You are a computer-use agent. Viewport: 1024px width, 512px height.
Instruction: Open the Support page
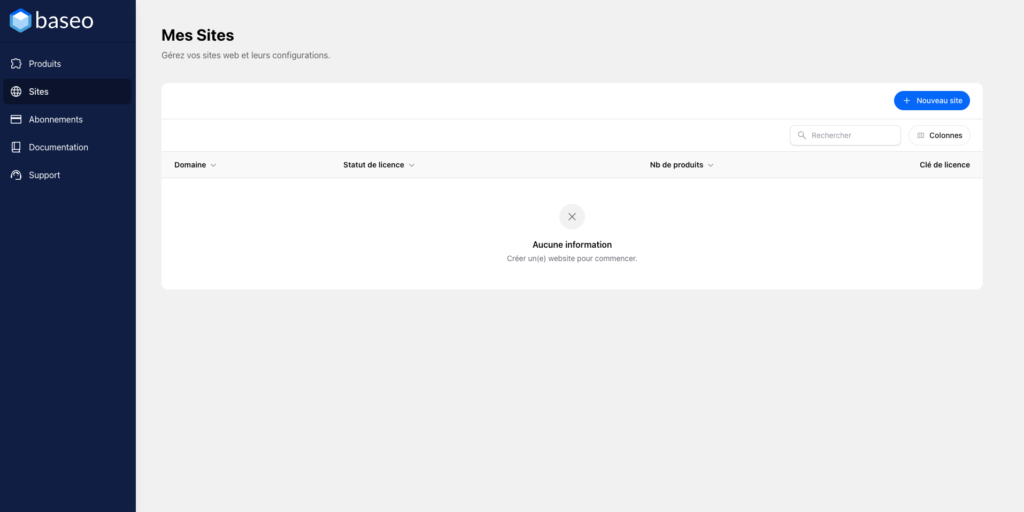click(44, 175)
